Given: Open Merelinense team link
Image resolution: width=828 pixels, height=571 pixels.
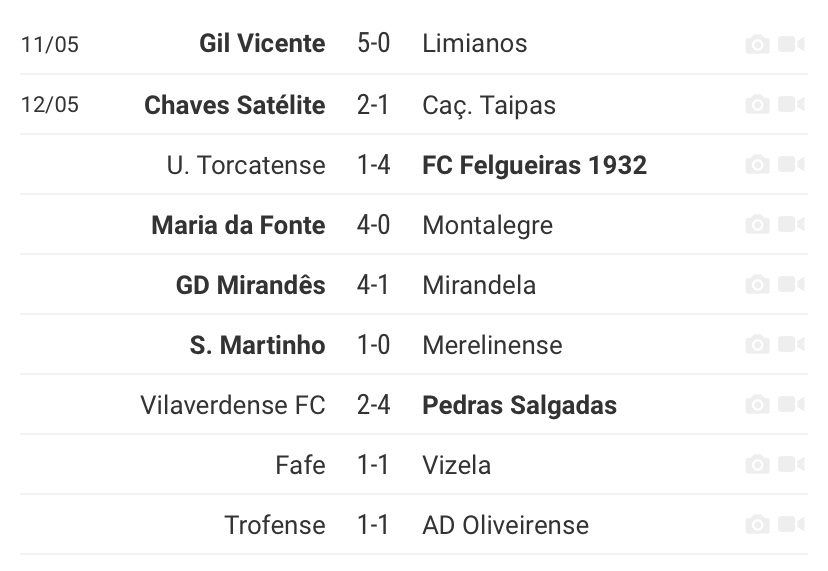Looking at the screenshot, I should 492,345.
